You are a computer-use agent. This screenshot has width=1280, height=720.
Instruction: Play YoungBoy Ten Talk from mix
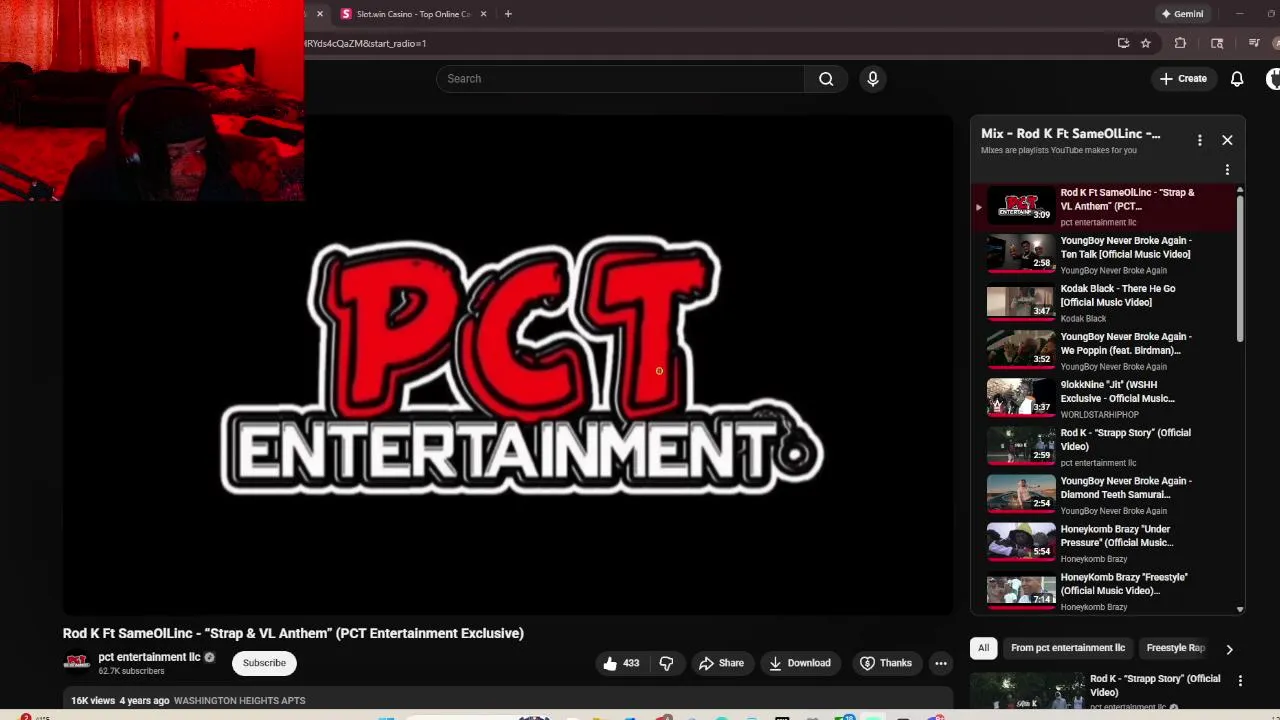point(1104,255)
